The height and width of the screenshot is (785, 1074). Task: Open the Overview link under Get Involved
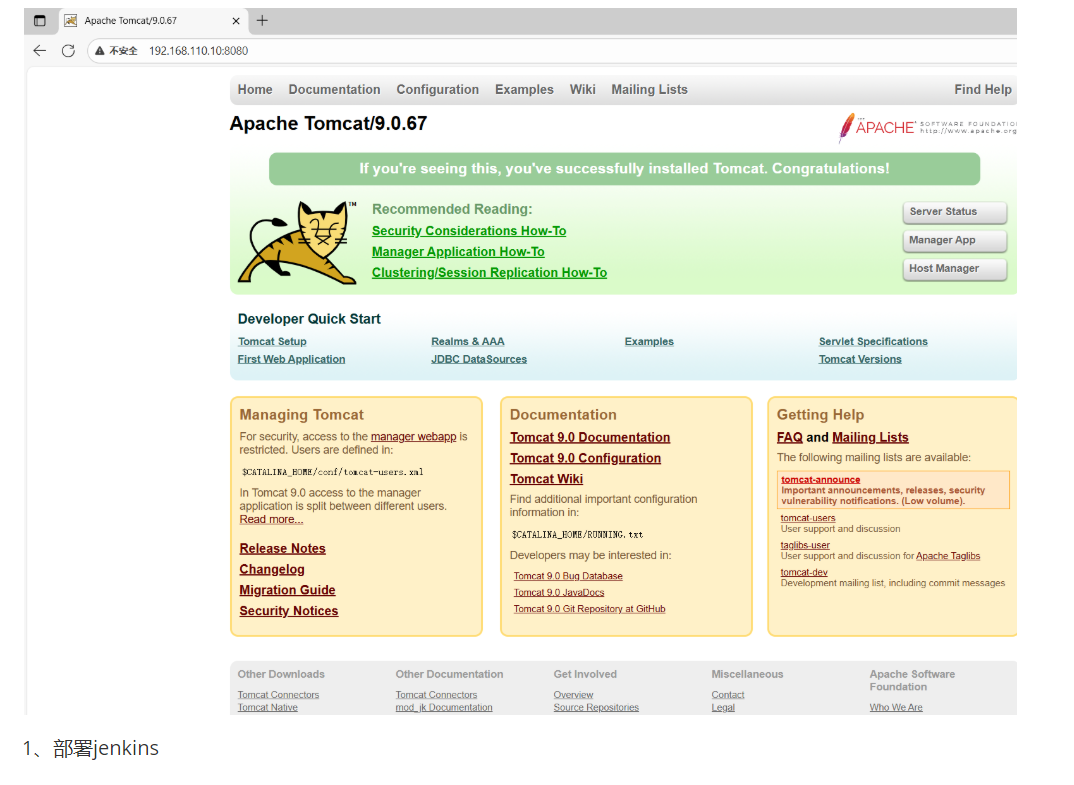pos(573,695)
